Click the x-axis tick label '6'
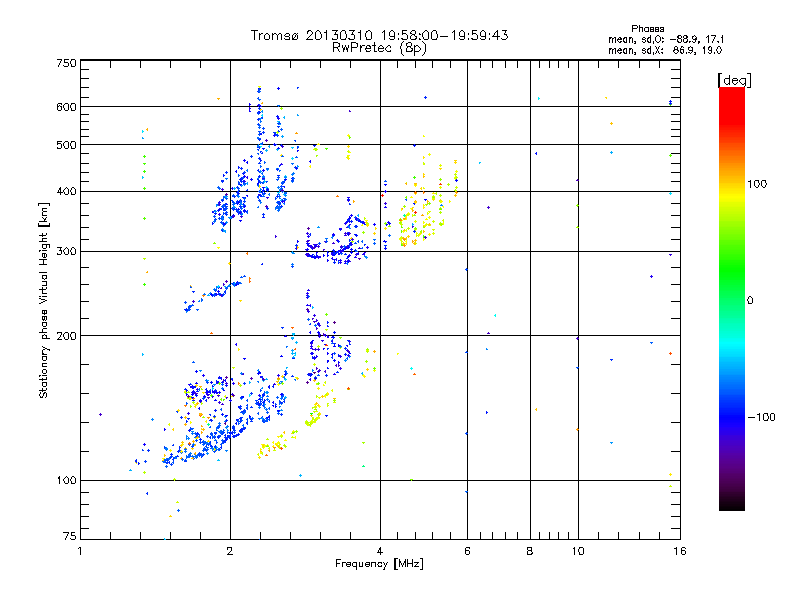800x600 pixels. [x=467, y=551]
